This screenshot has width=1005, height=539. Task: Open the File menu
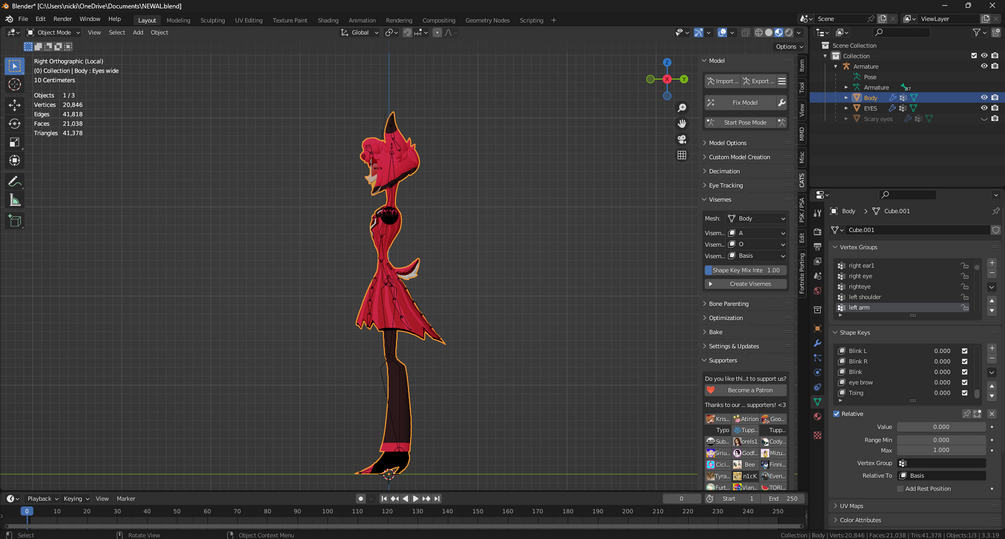tap(23, 19)
